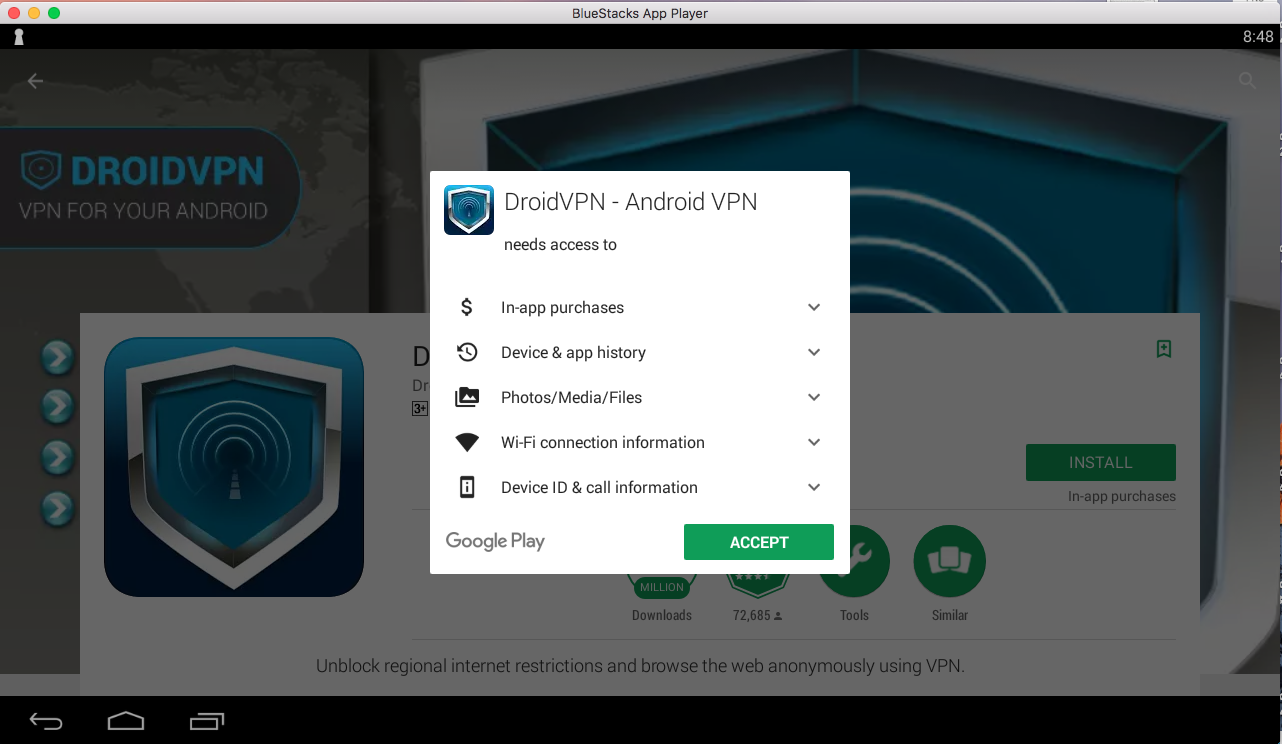Click the 'Unblock regional internet restrictions' description

(x=640, y=666)
